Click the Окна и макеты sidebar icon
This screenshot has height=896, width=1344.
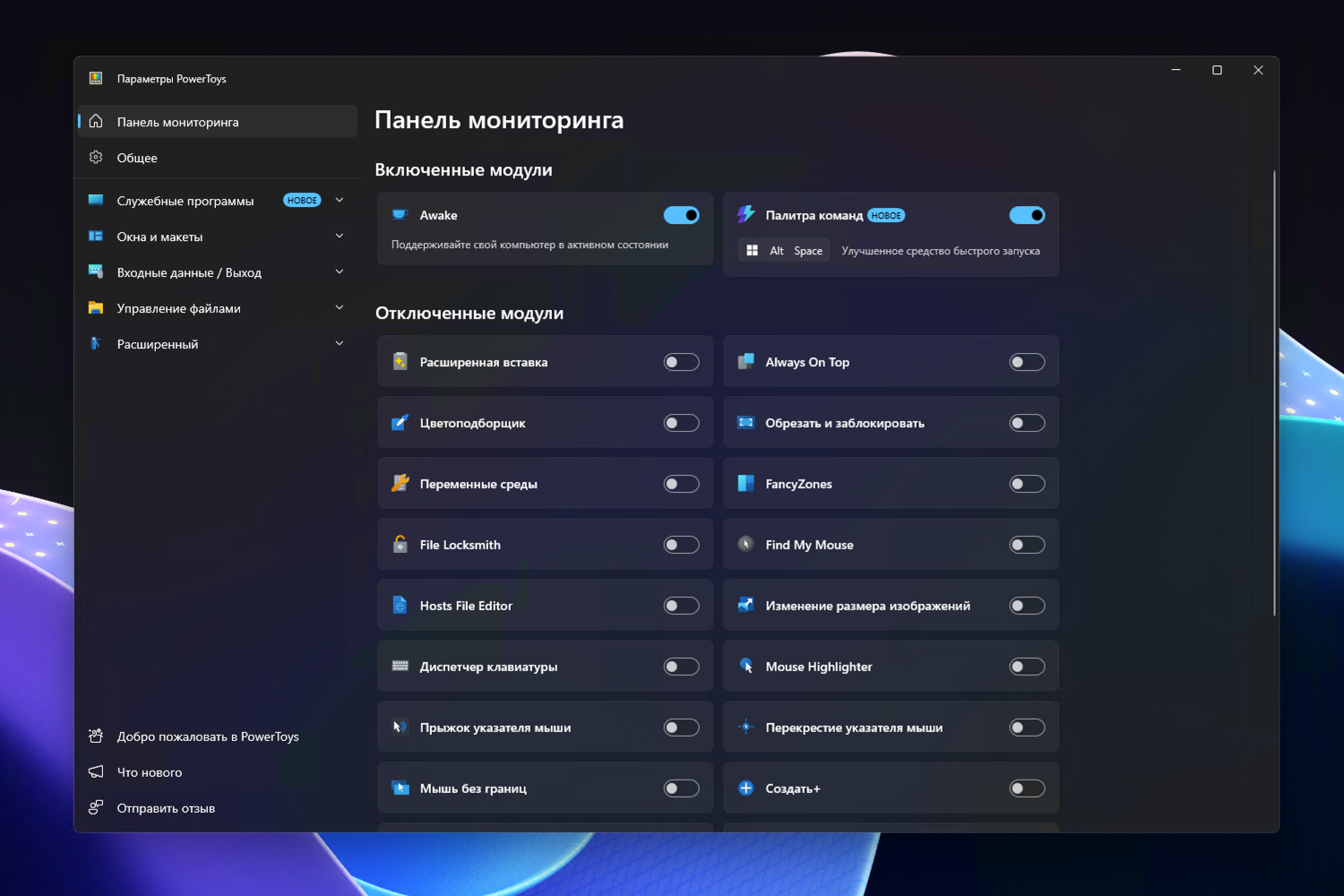coord(96,237)
